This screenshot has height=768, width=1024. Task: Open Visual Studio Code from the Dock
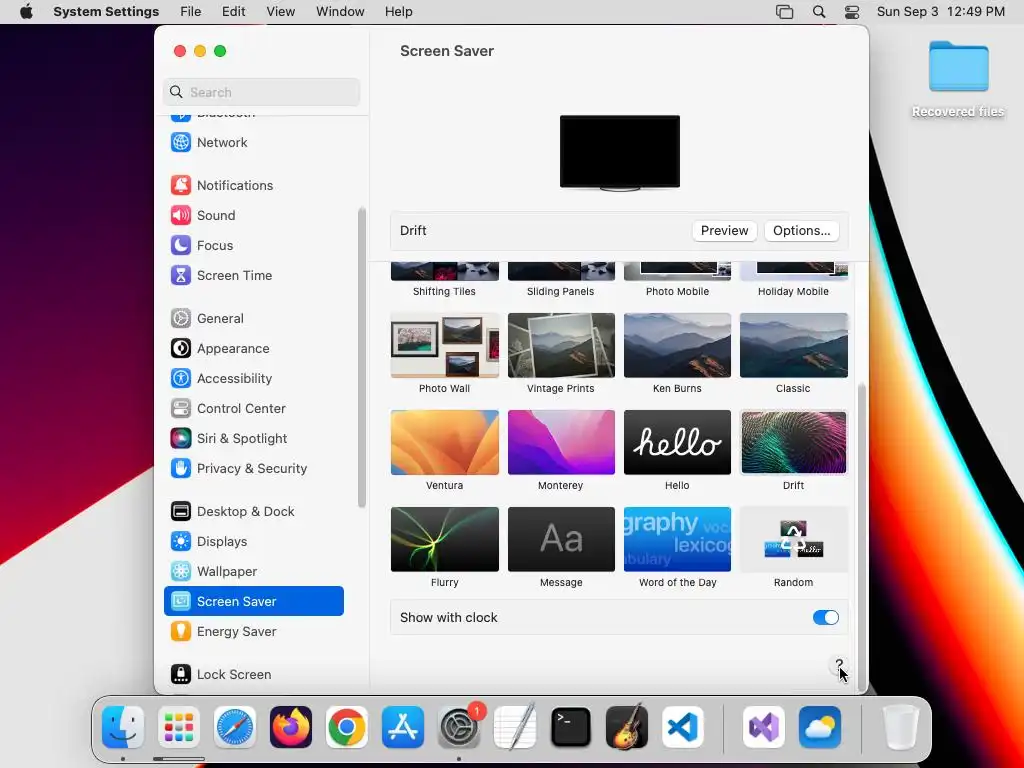pyautogui.click(x=682, y=727)
